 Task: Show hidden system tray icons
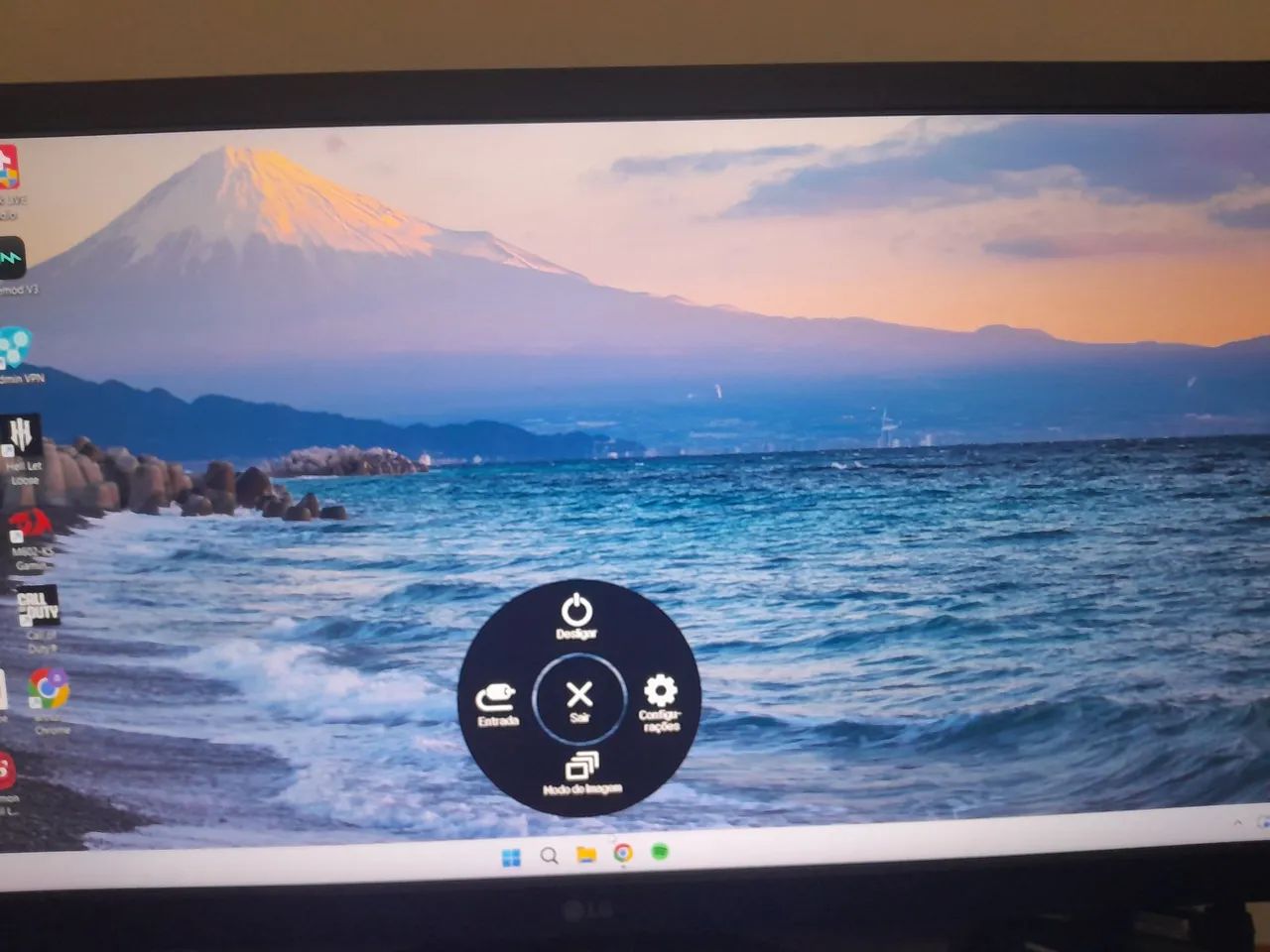click(x=1237, y=823)
